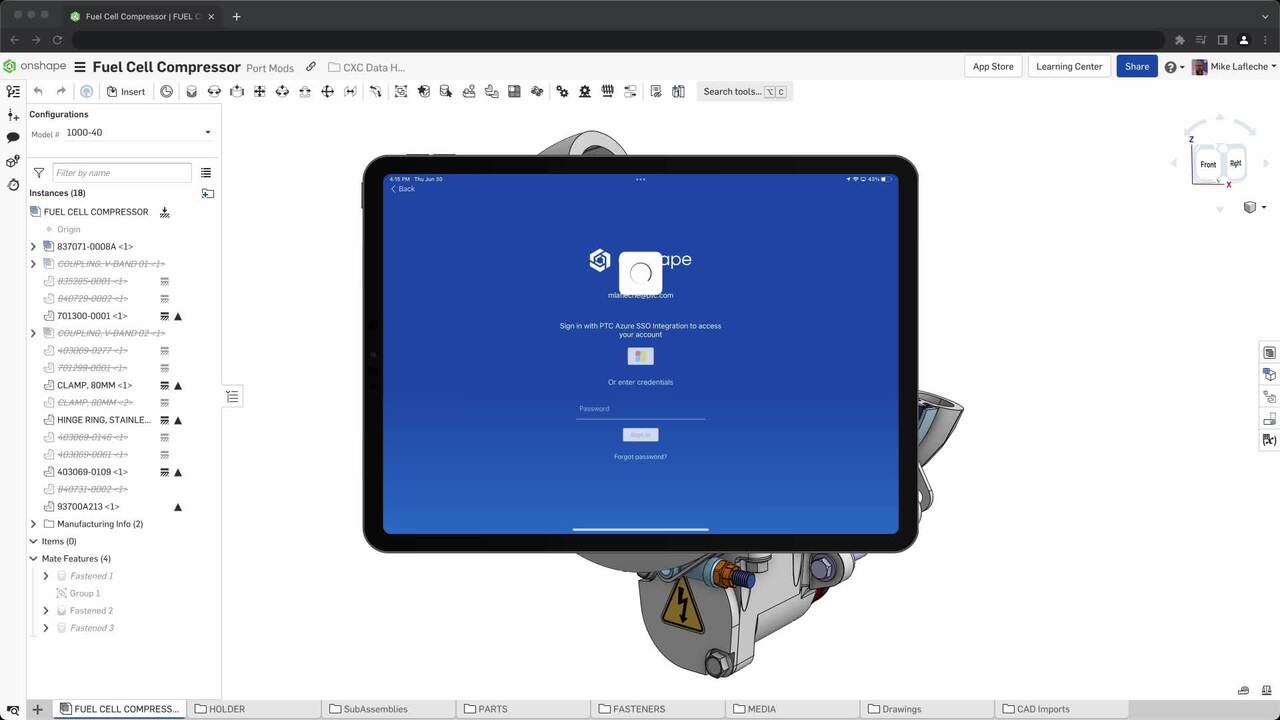
Task: Select the Planar mate tool
Action: pos(259,91)
